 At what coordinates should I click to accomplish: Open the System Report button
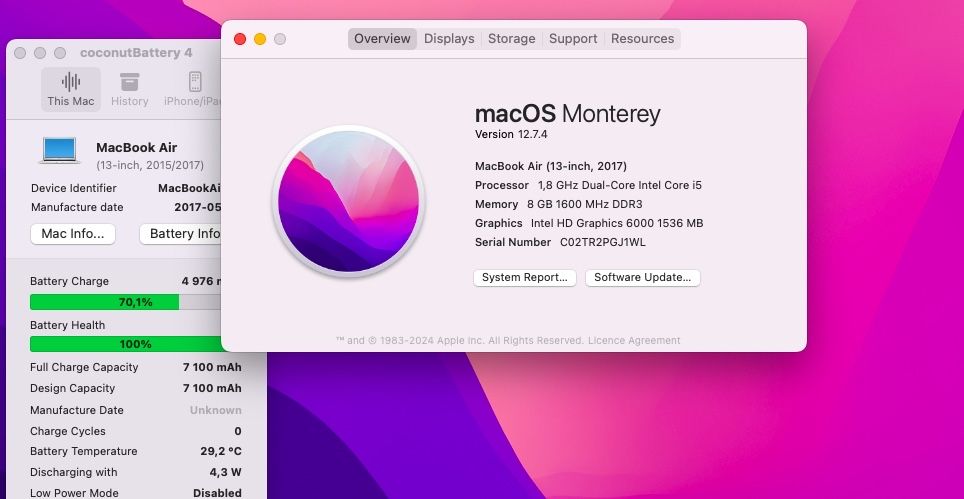pos(524,278)
